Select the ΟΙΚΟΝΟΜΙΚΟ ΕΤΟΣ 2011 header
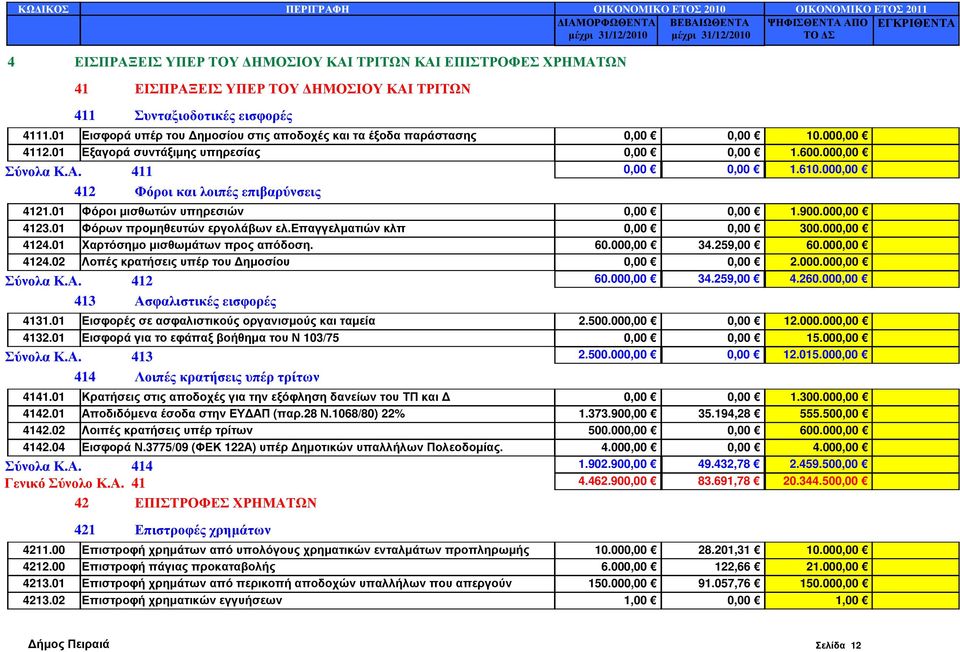The height and width of the screenshot is (652, 960). pos(861,9)
